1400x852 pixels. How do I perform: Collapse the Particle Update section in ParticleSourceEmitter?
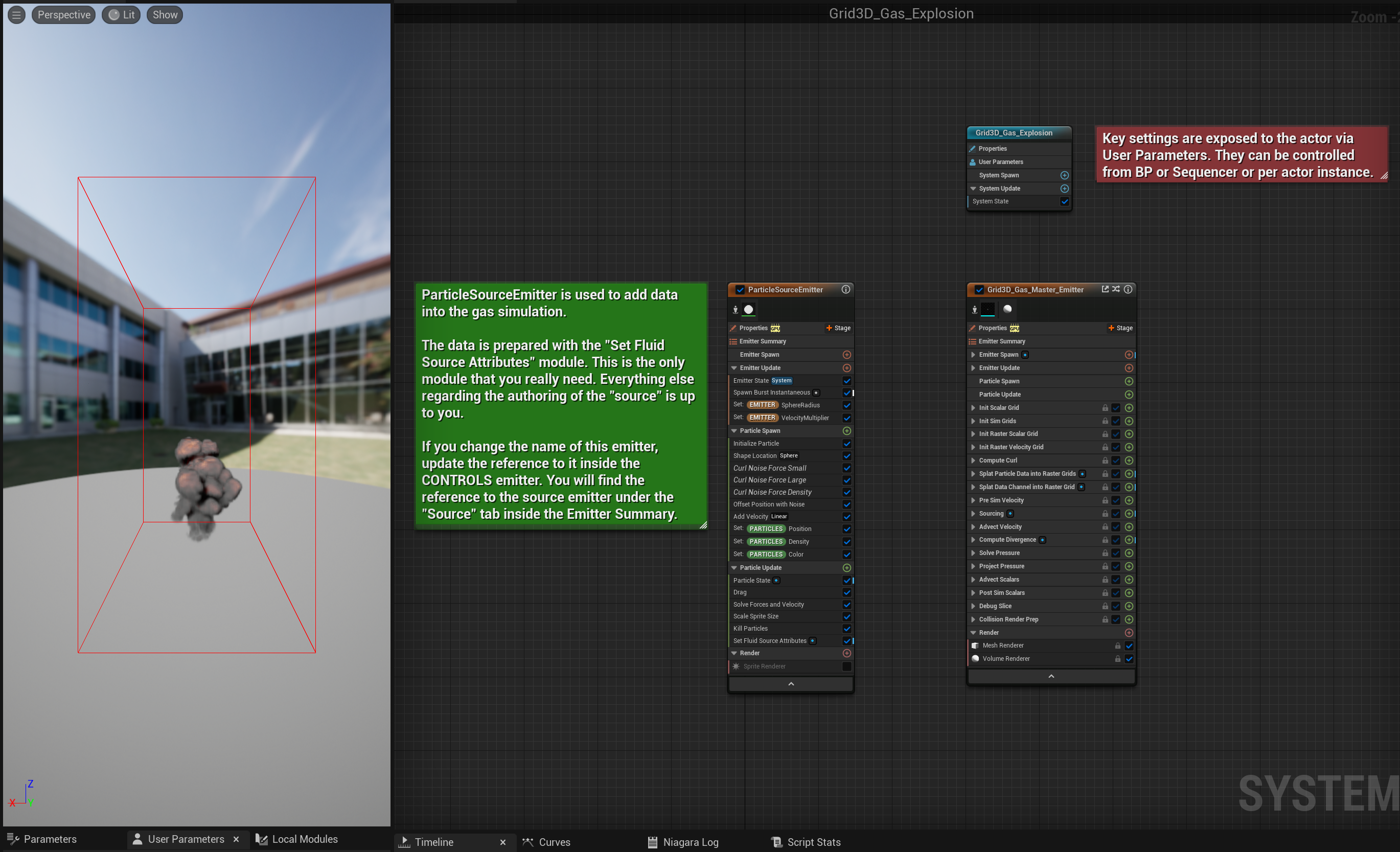[734, 568]
